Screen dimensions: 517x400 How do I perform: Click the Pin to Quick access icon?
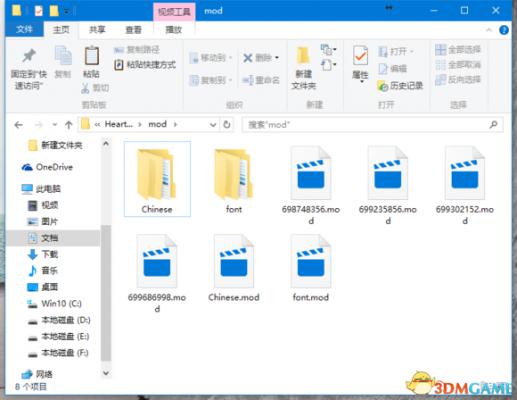point(29,56)
